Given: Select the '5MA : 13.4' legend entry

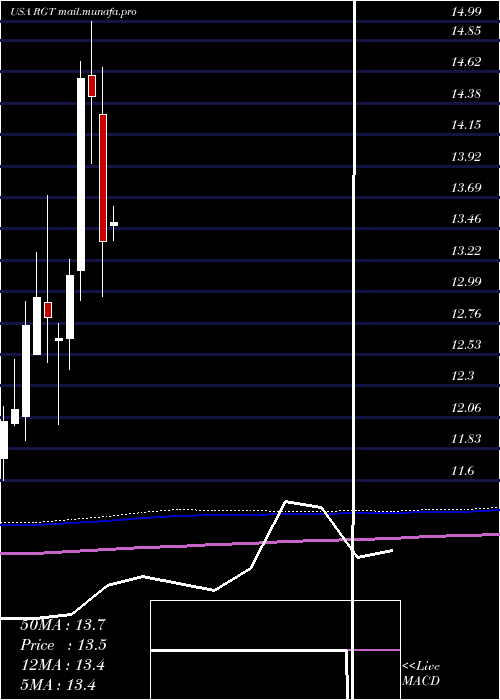Looking at the screenshot, I should click(58, 684).
